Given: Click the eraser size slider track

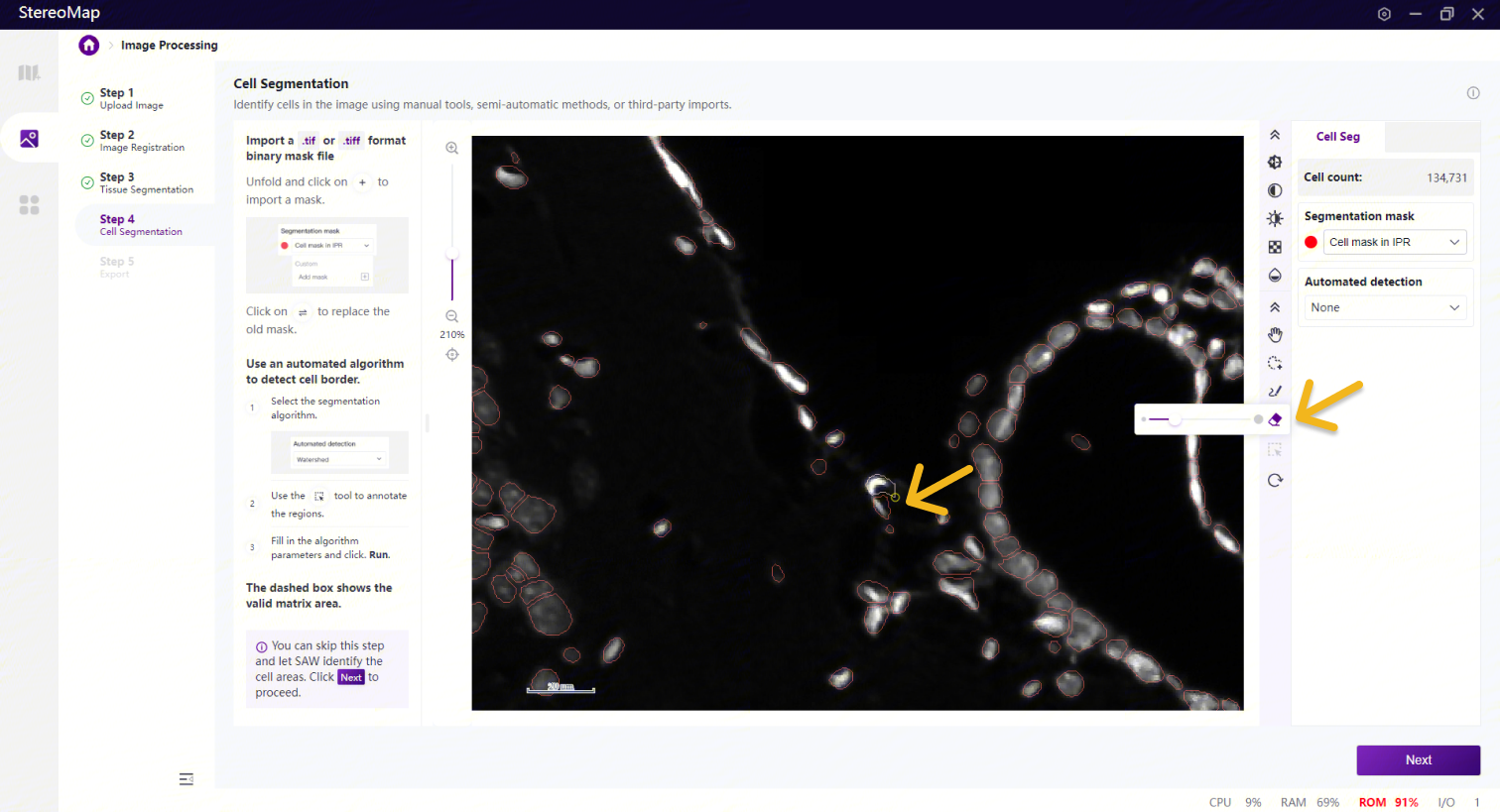Looking at the screenshot, I should 1201,419.
